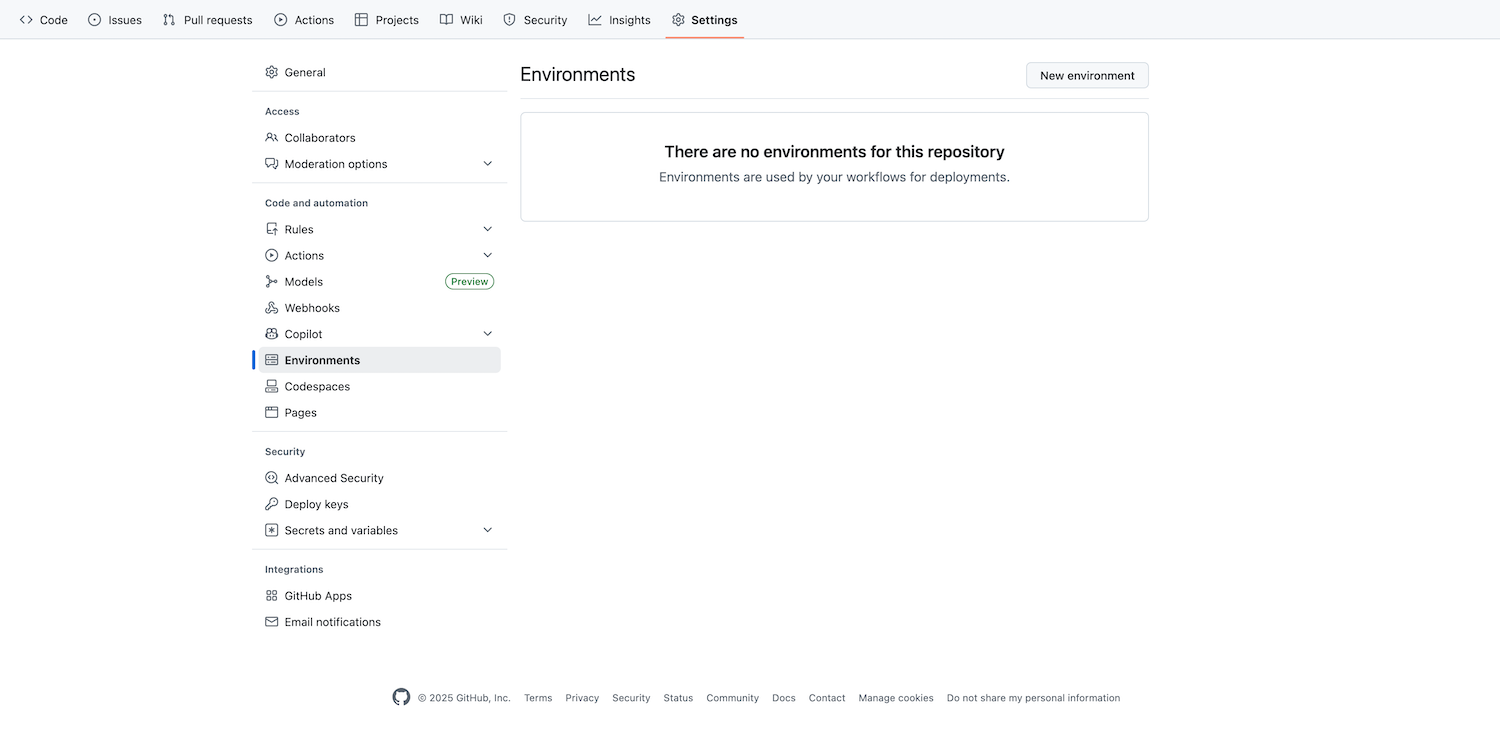This screenshot has width=1500, height=741.
Task: Open the Manage cookies footer link
Action: (895, 698)
